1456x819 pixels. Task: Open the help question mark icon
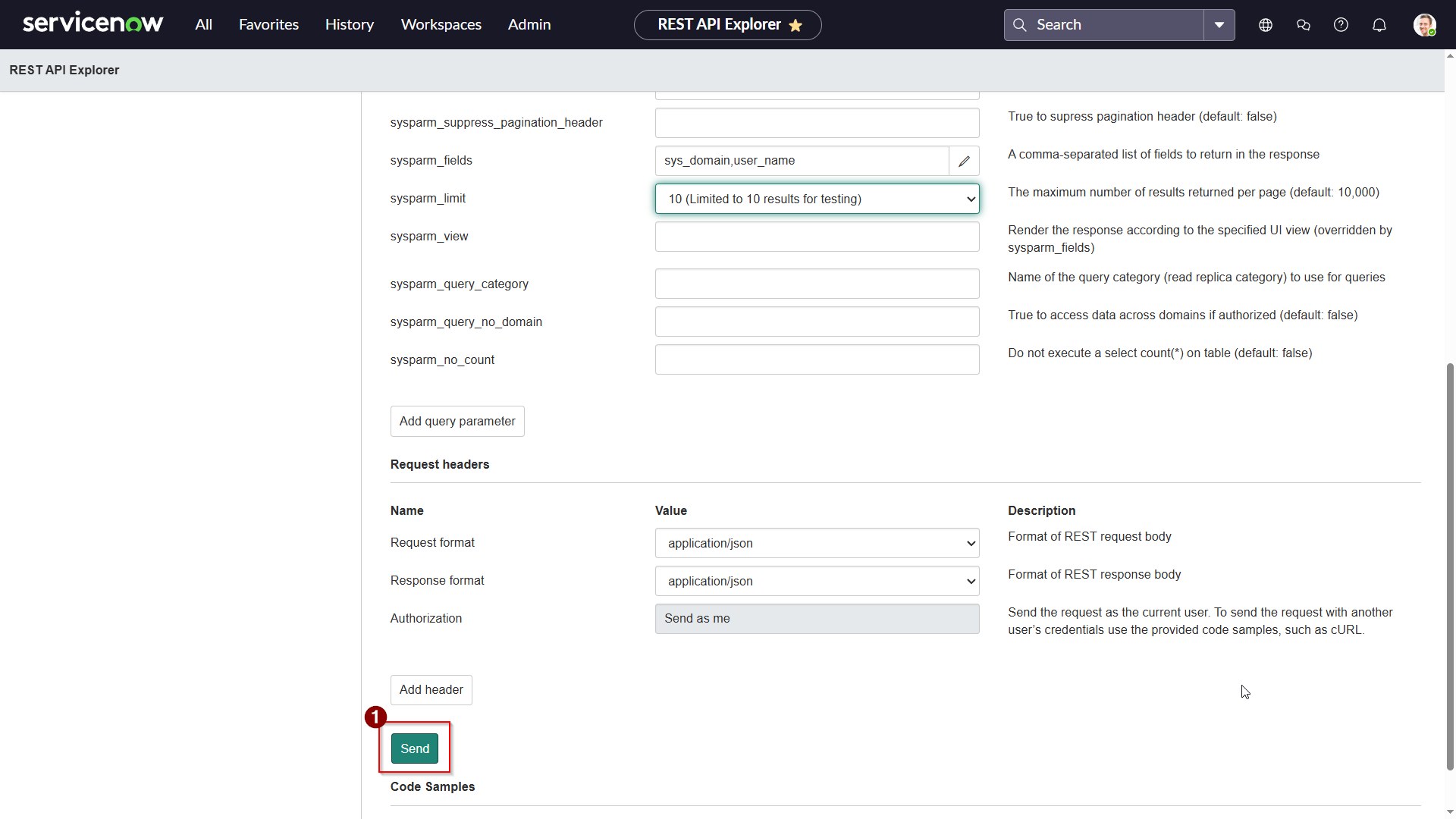pyautogui.click(x=1341, y=25)
